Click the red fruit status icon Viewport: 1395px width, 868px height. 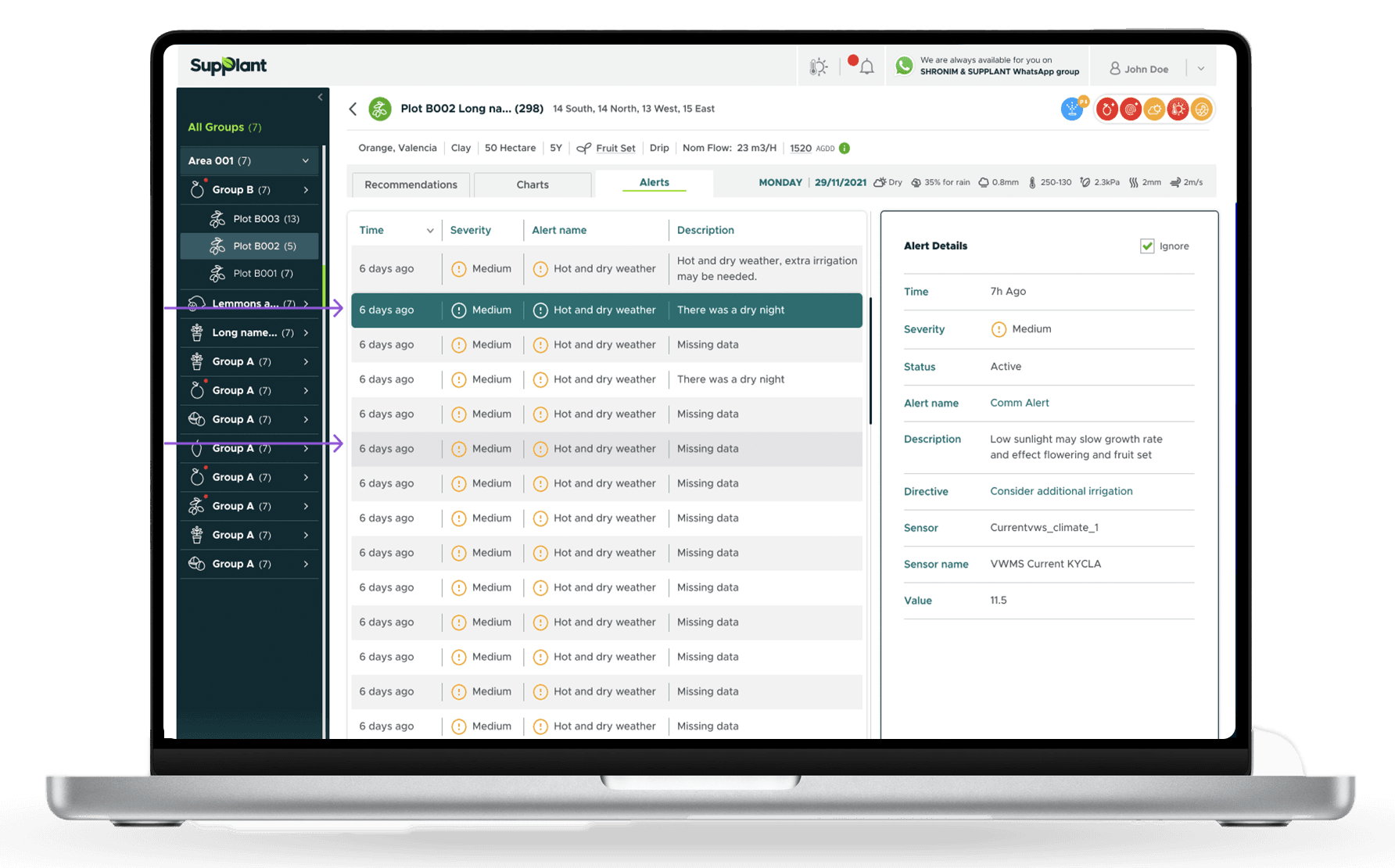tap(1106, 109)
